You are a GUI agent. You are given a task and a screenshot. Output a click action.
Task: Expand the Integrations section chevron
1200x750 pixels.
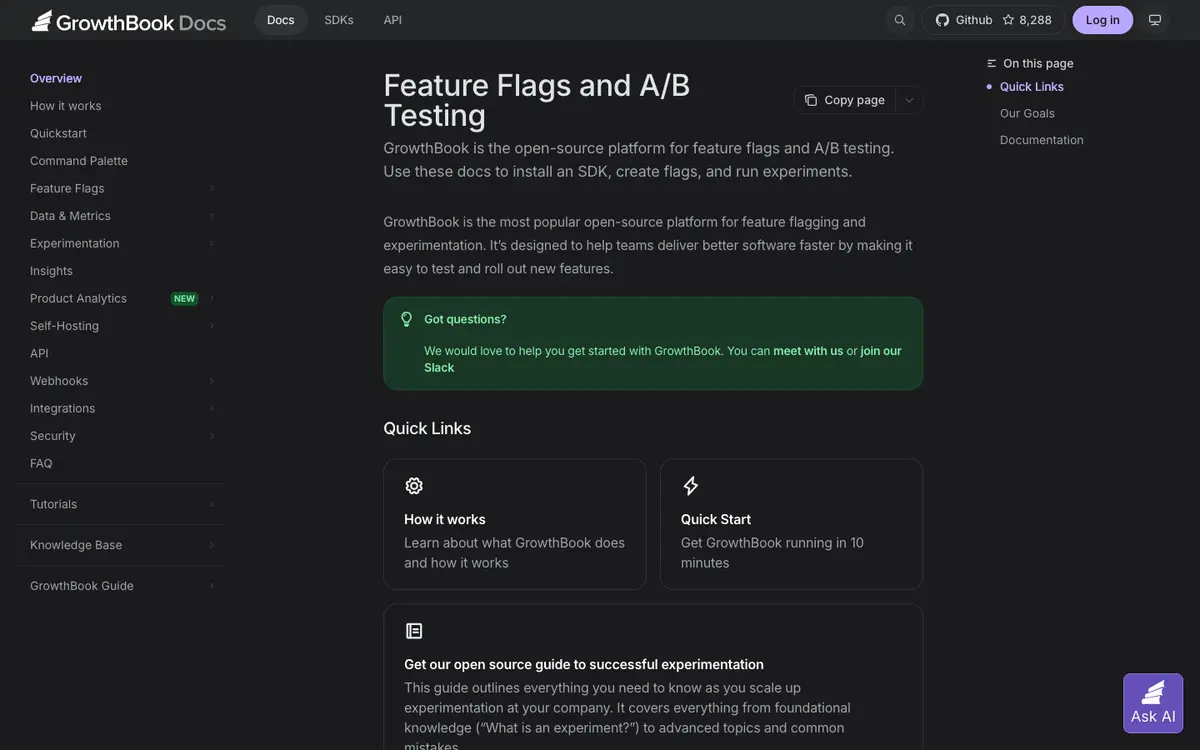point(212,408)
